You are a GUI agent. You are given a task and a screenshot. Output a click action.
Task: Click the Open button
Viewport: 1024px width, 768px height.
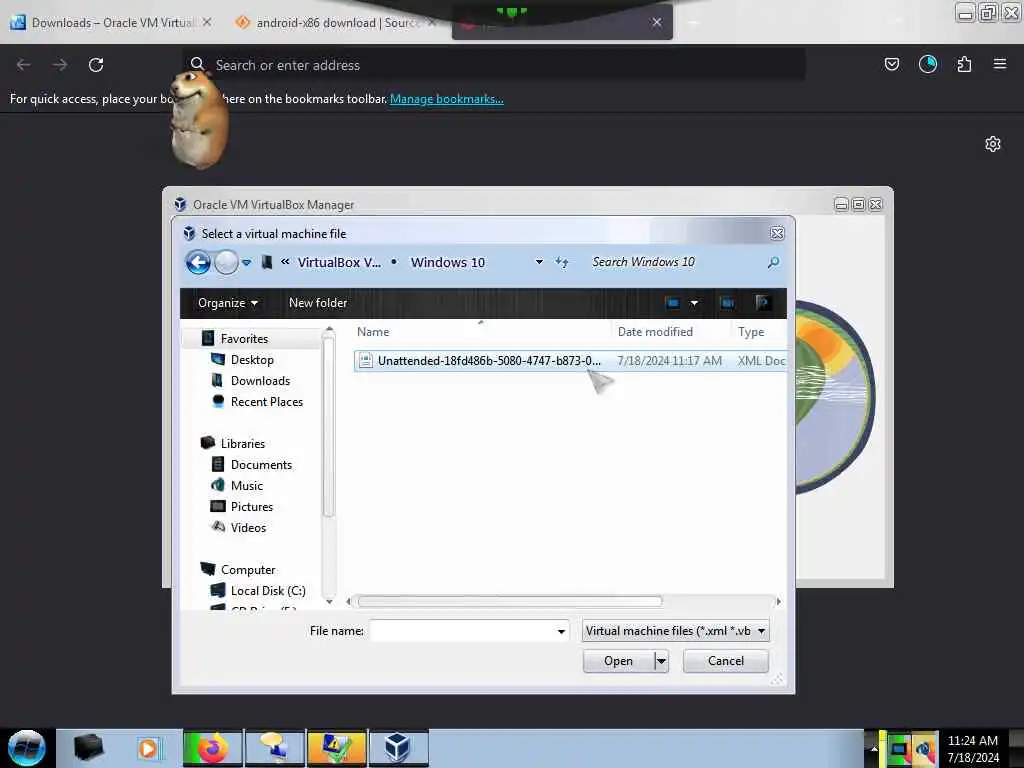[618, 661]
